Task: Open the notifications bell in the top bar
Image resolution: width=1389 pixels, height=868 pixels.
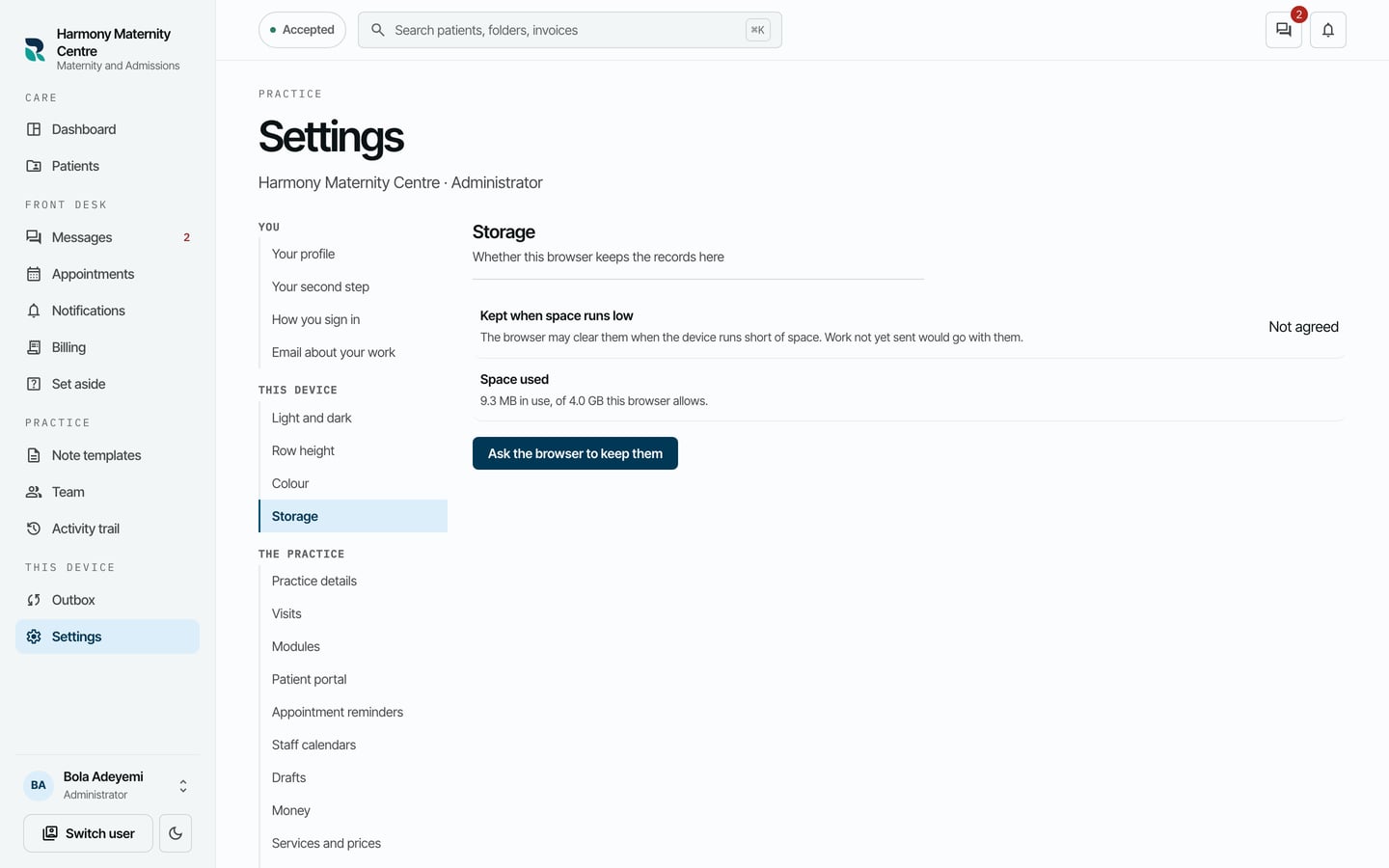Action: pos(1328,30)
